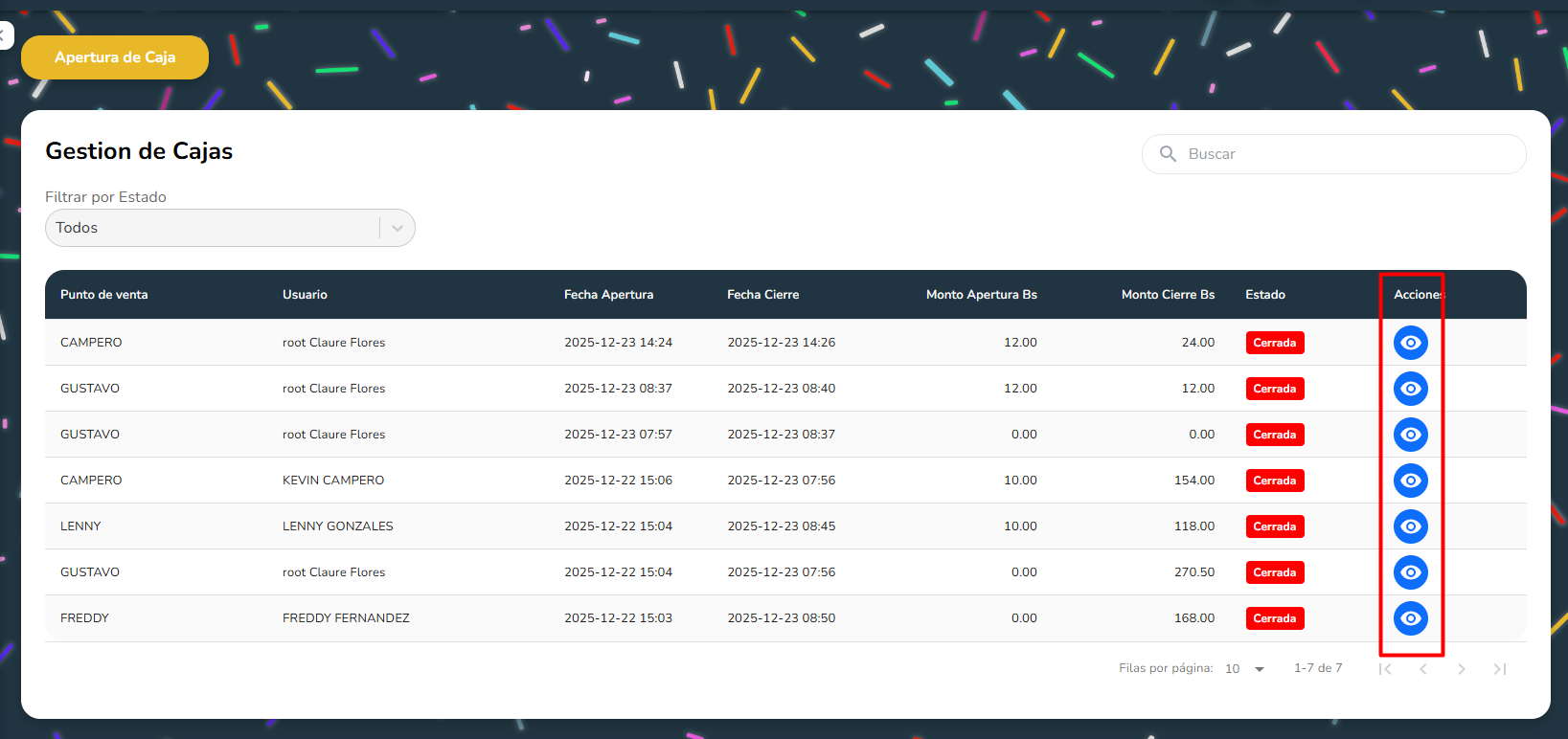The image size is (1568, 739).
Task: Sort by Fecha Apertura column header
Action: pyautogui.click(x=608, y=295)
